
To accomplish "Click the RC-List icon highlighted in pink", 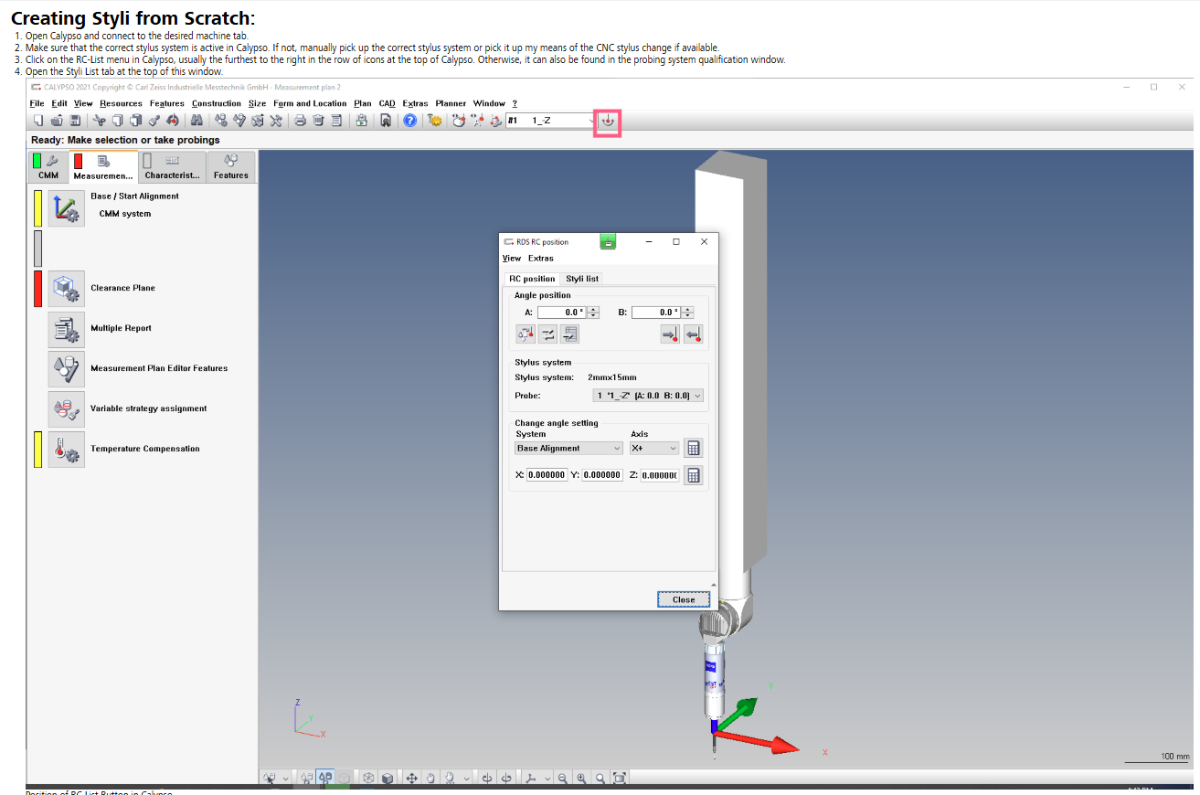I will [607, 121].
